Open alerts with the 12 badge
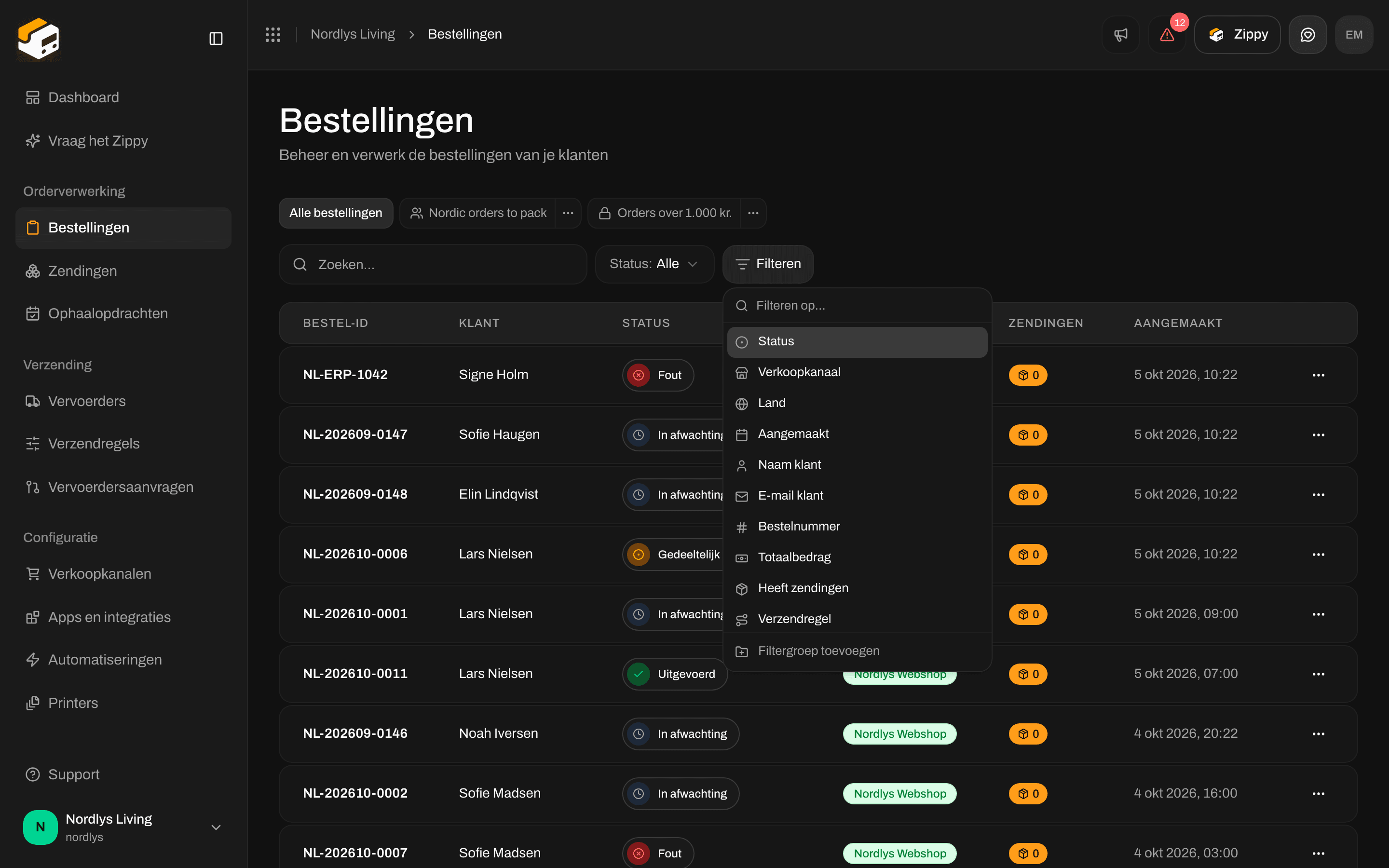1389x868 pixels. click(x=1167, y=34)
